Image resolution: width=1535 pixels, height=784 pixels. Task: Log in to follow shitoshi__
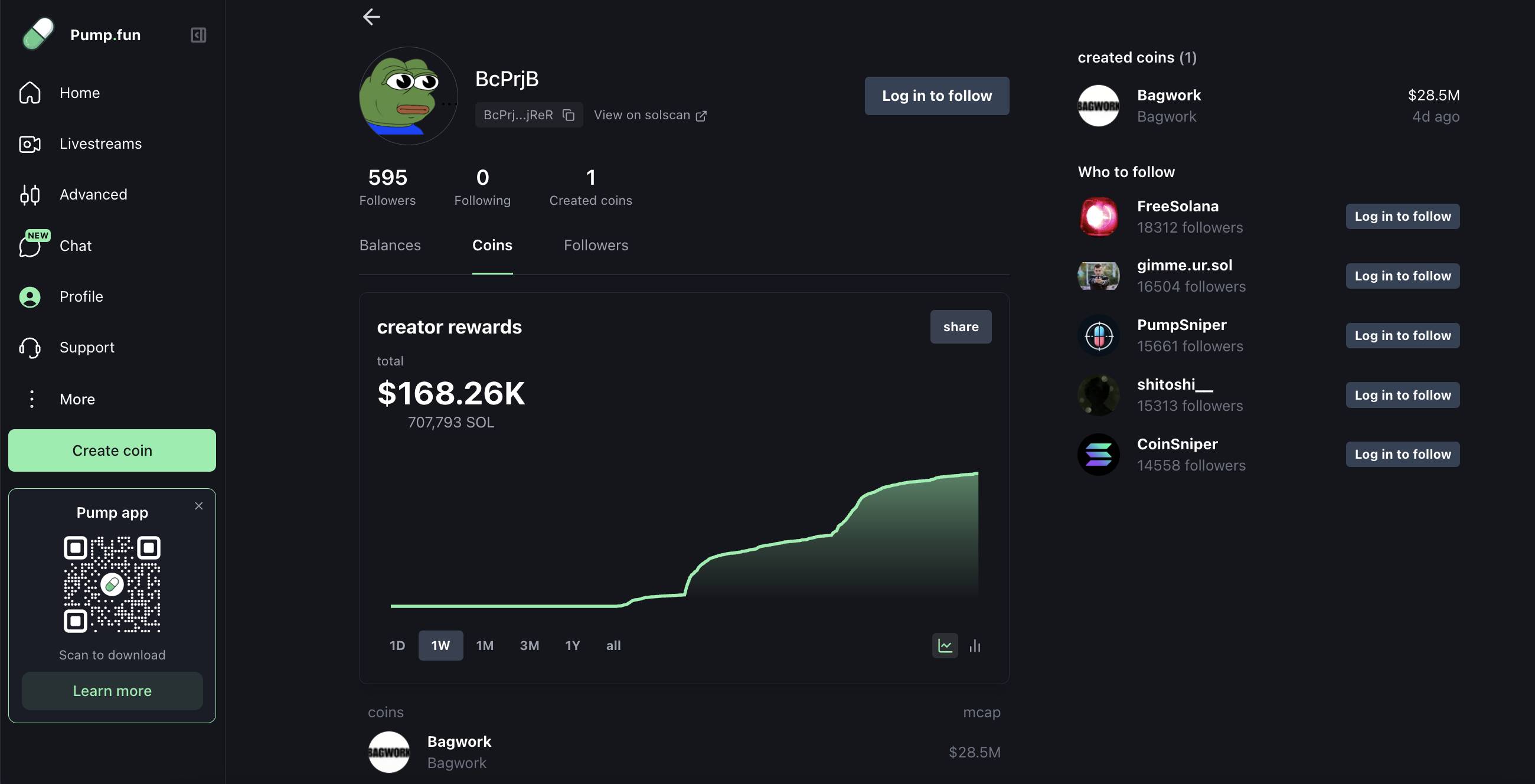click(1403, 395)
